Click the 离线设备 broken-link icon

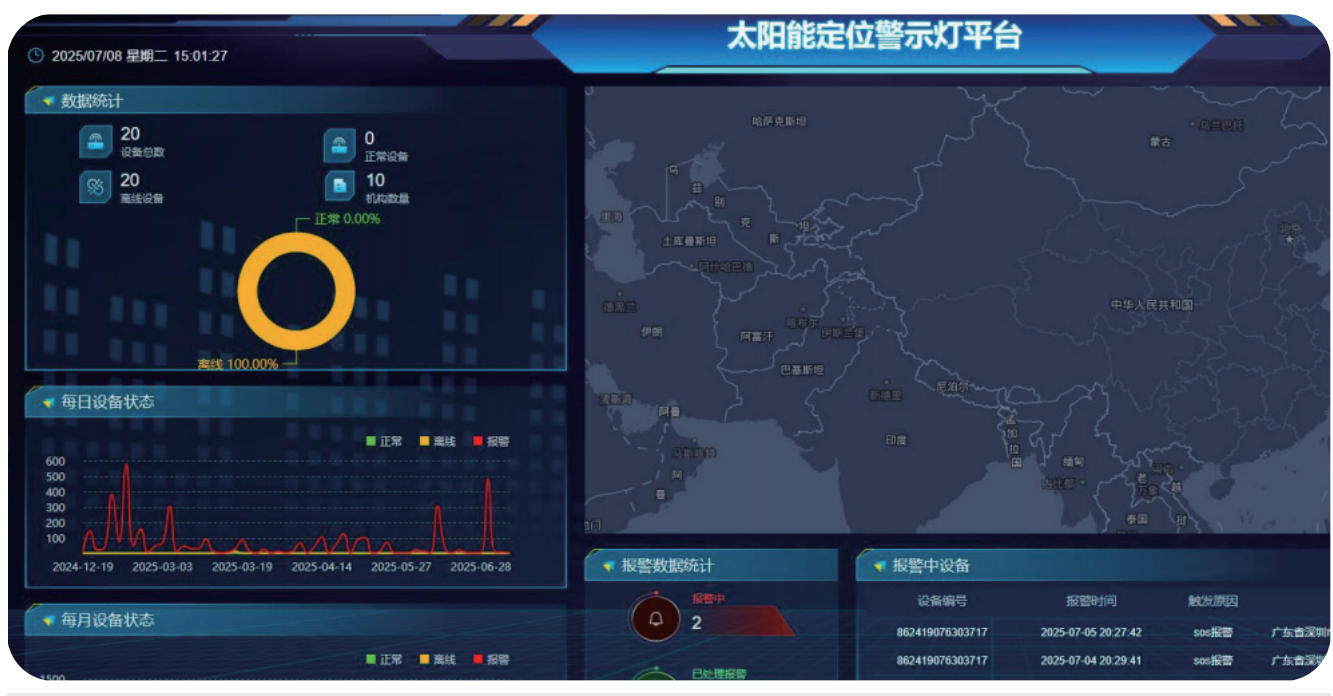(x=96, y=187)
